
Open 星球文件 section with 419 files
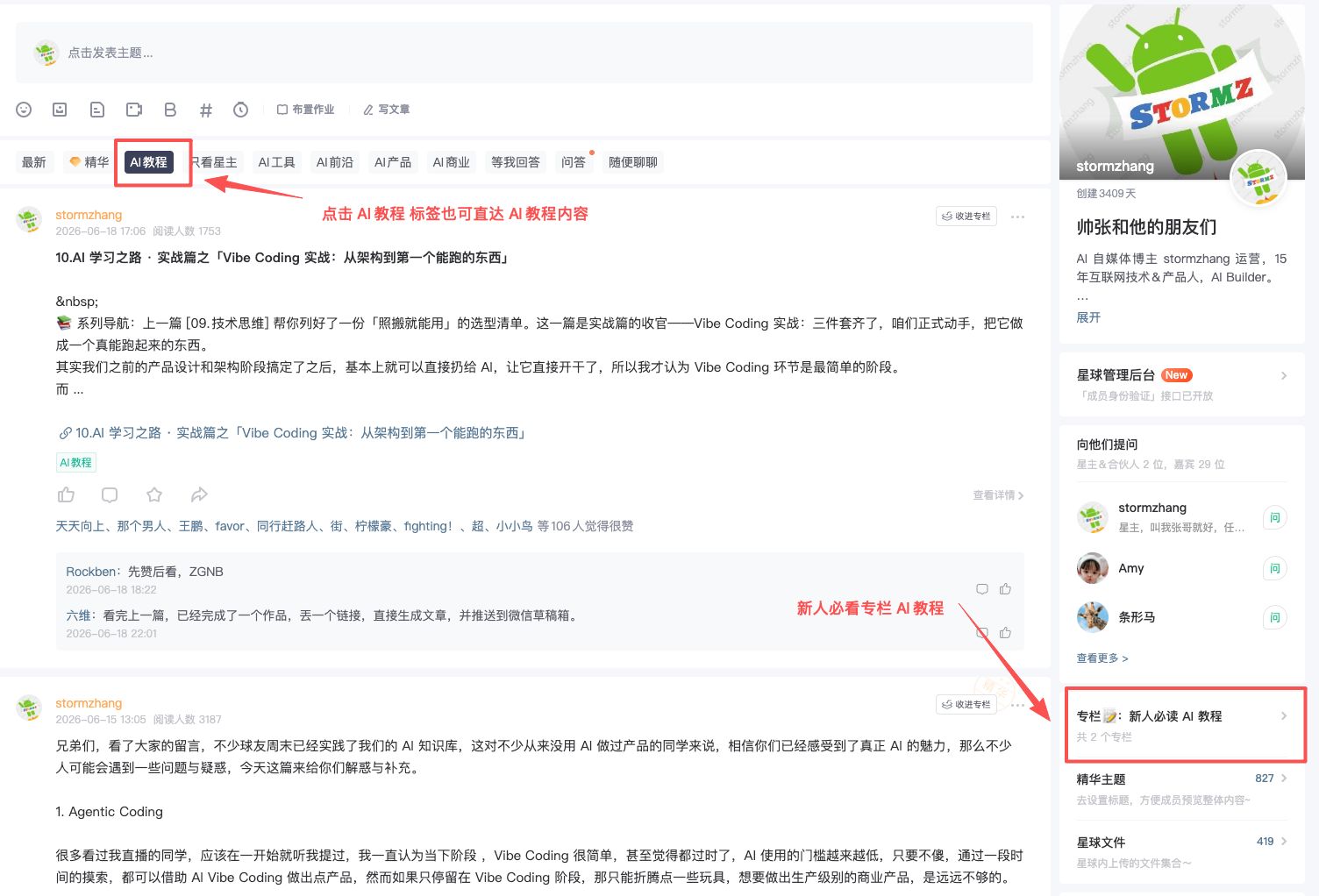coord(1182,851)
